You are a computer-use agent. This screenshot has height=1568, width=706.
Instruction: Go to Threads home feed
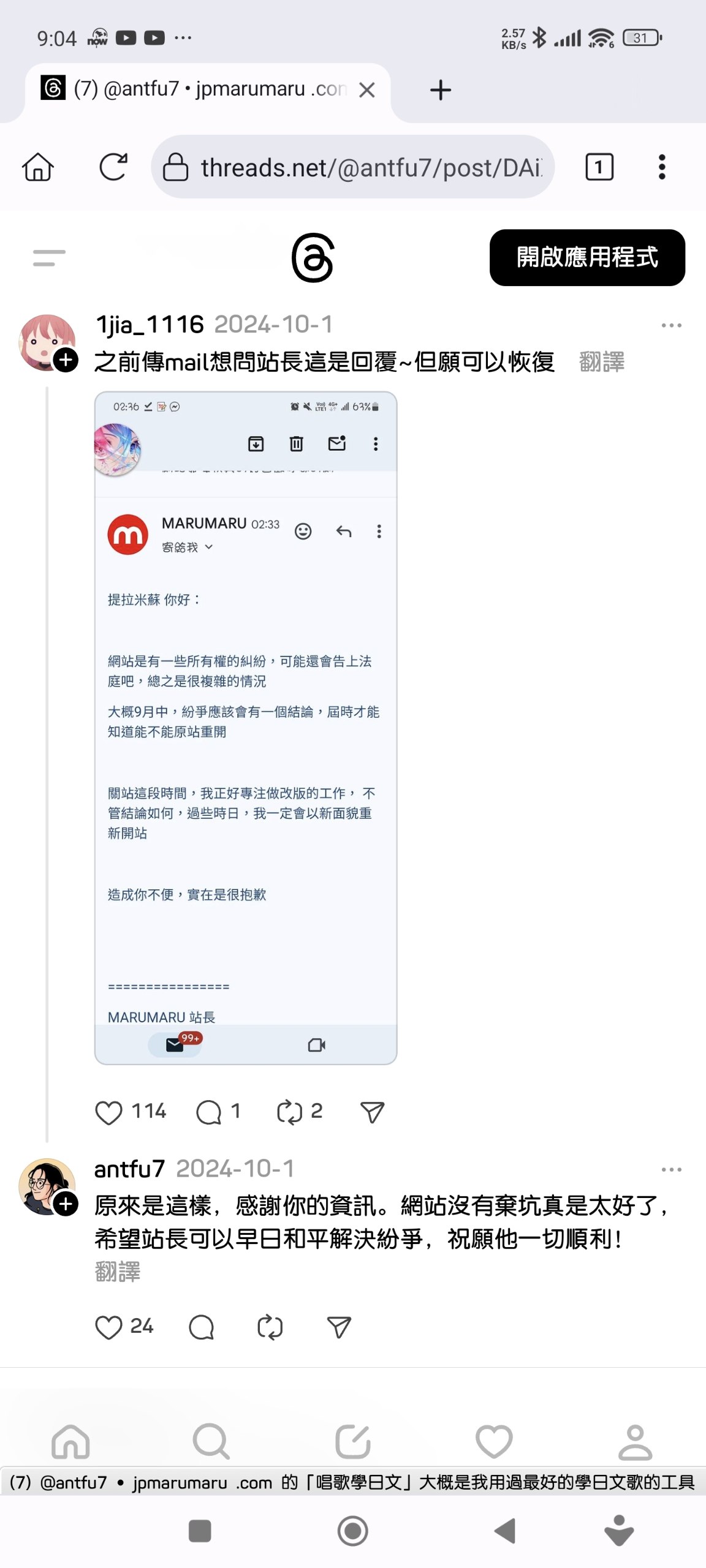[70, 1442]
